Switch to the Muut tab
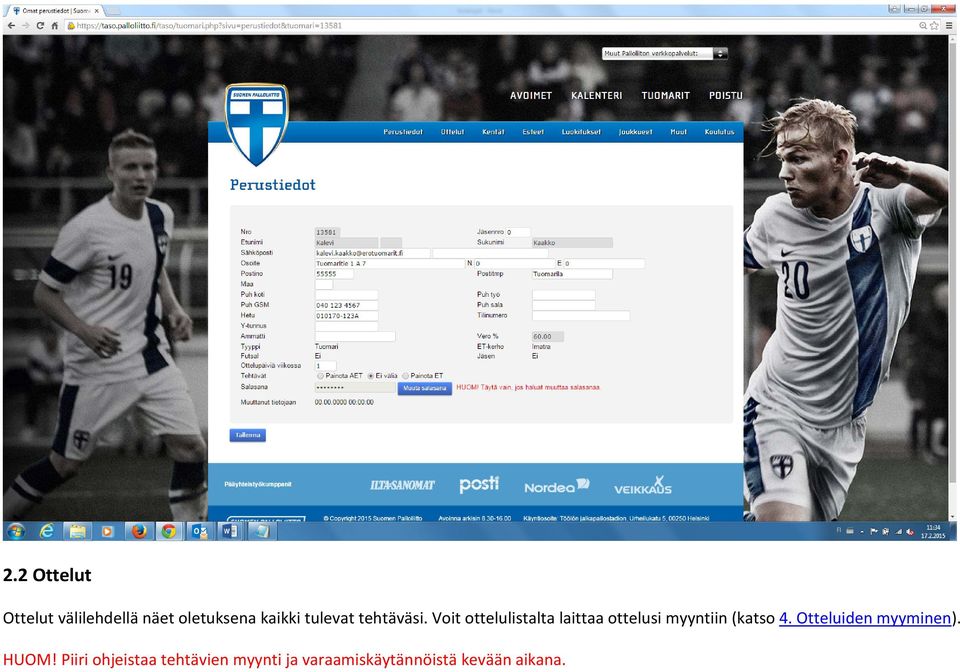The image size is (960, 672). click(x=678, y=132)
